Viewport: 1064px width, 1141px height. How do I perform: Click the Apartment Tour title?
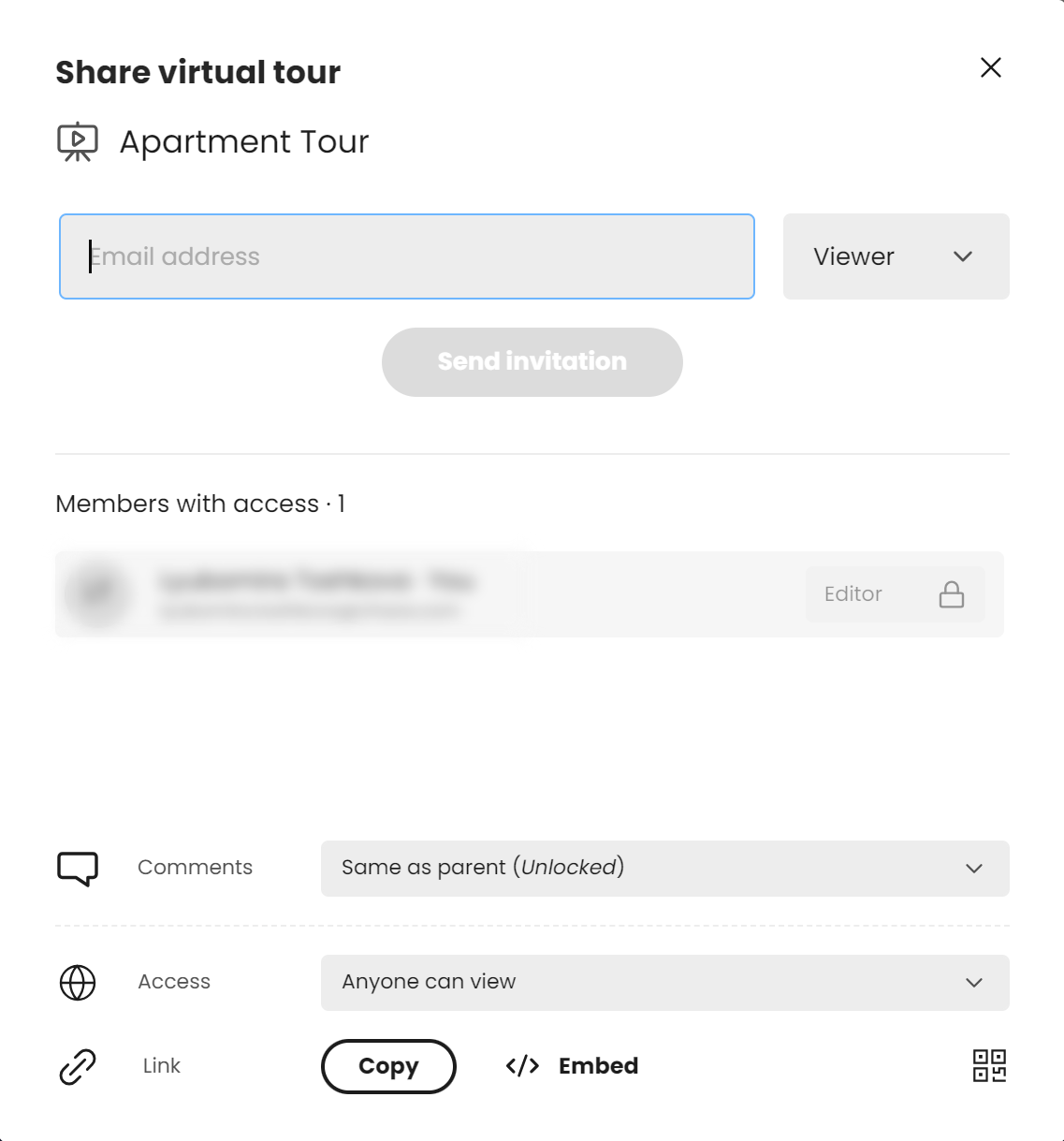point(244,142)
